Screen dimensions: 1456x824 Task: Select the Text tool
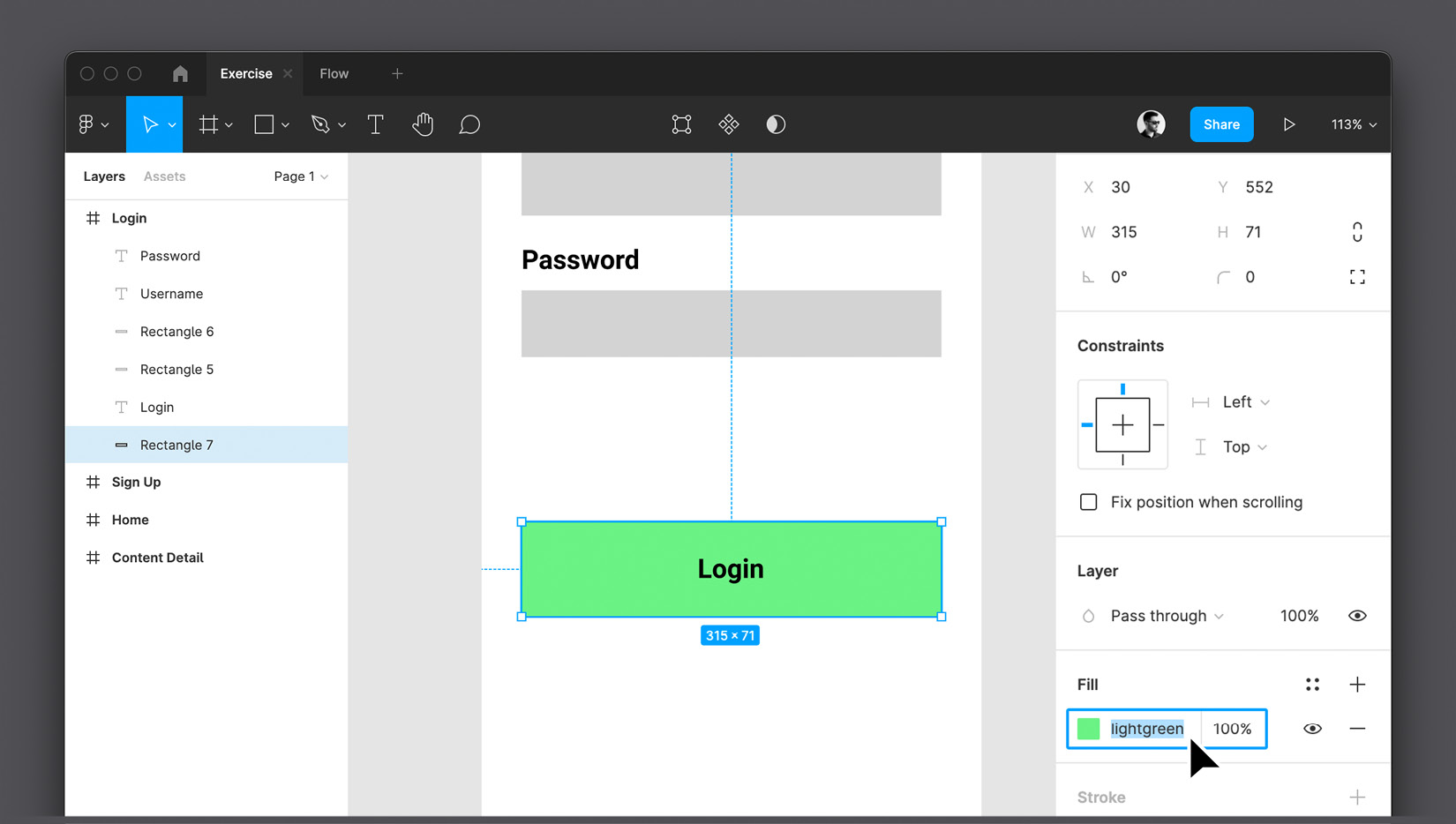click(375, 124)
